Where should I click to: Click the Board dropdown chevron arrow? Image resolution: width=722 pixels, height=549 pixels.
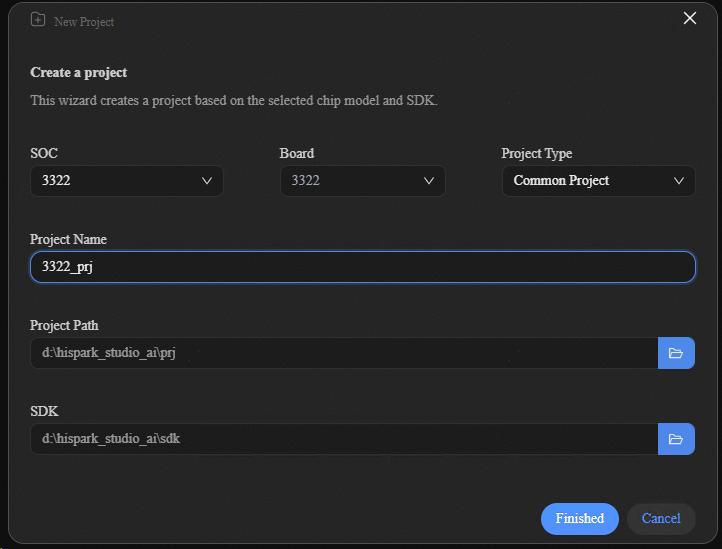[429, 181]
